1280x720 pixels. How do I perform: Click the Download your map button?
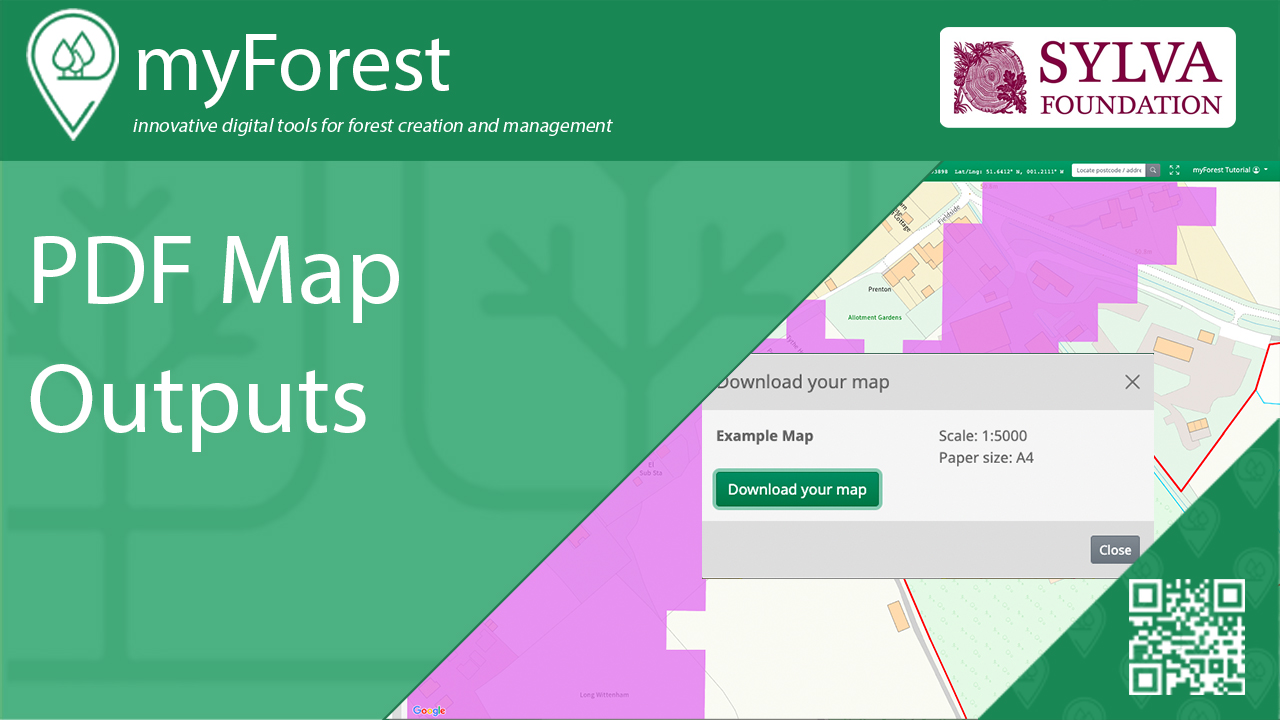pyautogui.click(x=797, y=490)
